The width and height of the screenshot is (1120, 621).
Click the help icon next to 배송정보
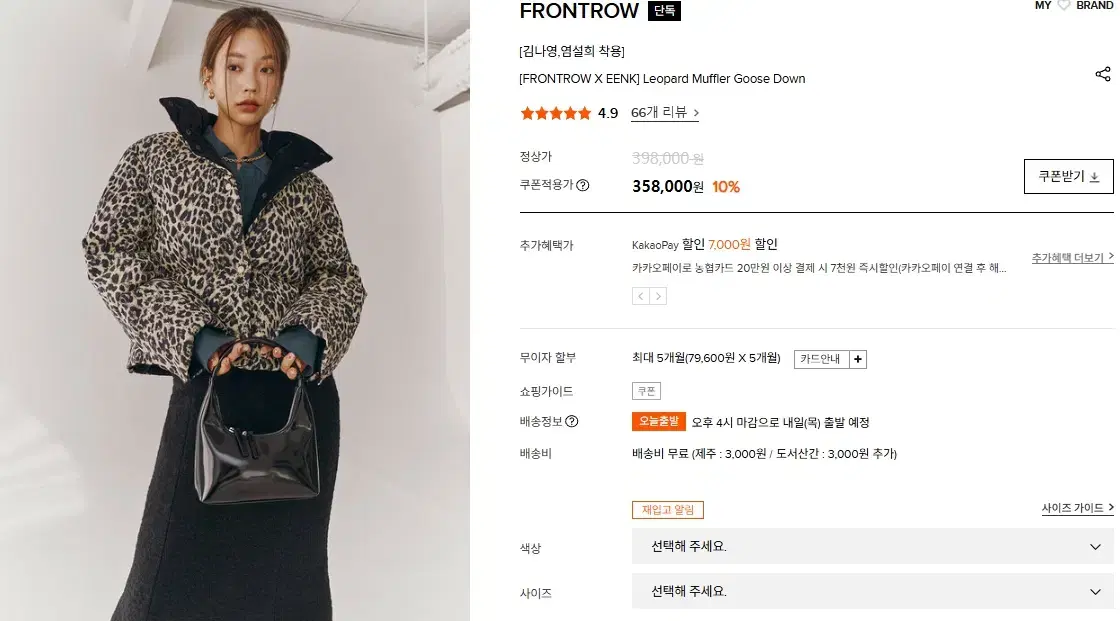[572, 422]
